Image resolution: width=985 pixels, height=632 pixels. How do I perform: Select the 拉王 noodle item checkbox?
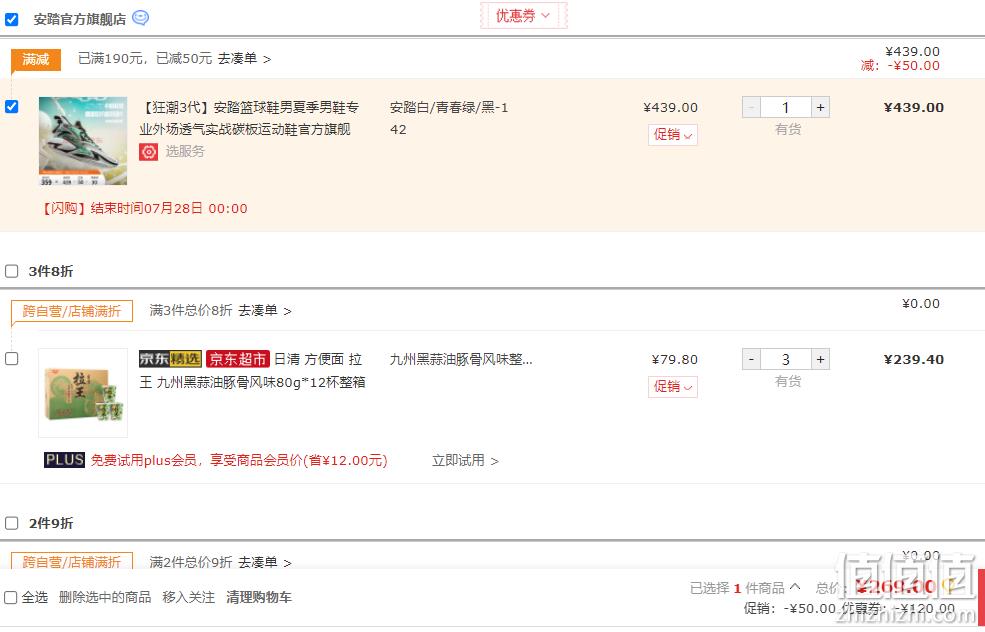pos(11,359)
